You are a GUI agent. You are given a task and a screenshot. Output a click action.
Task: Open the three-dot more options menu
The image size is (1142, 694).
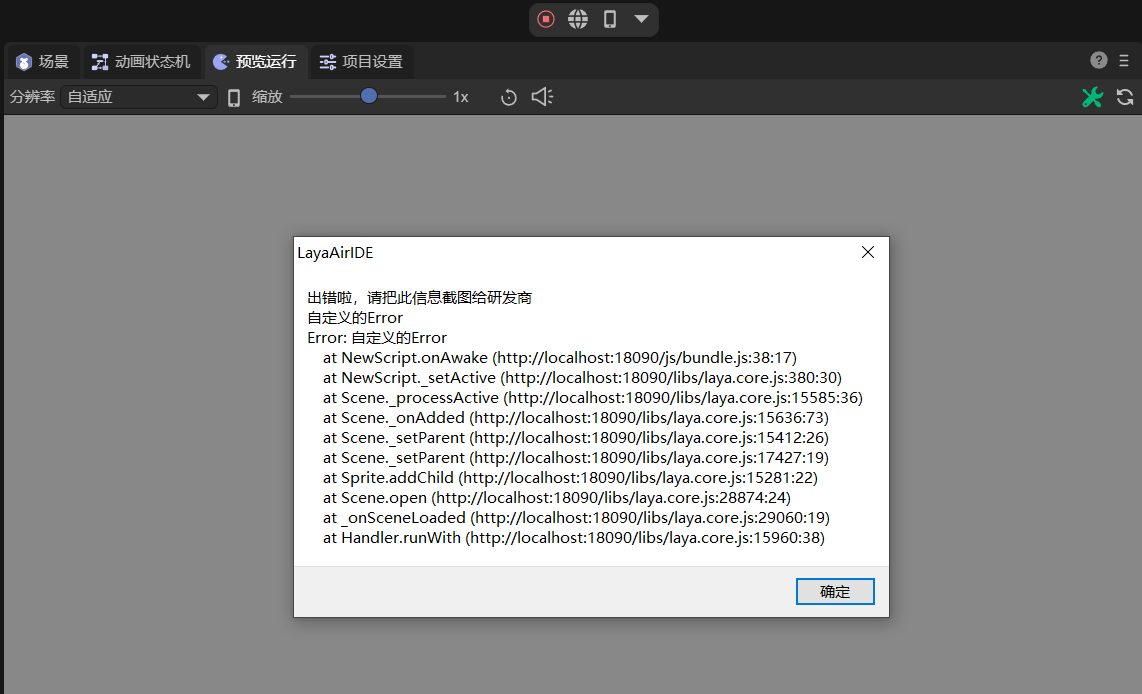[x=1125, y=60]
